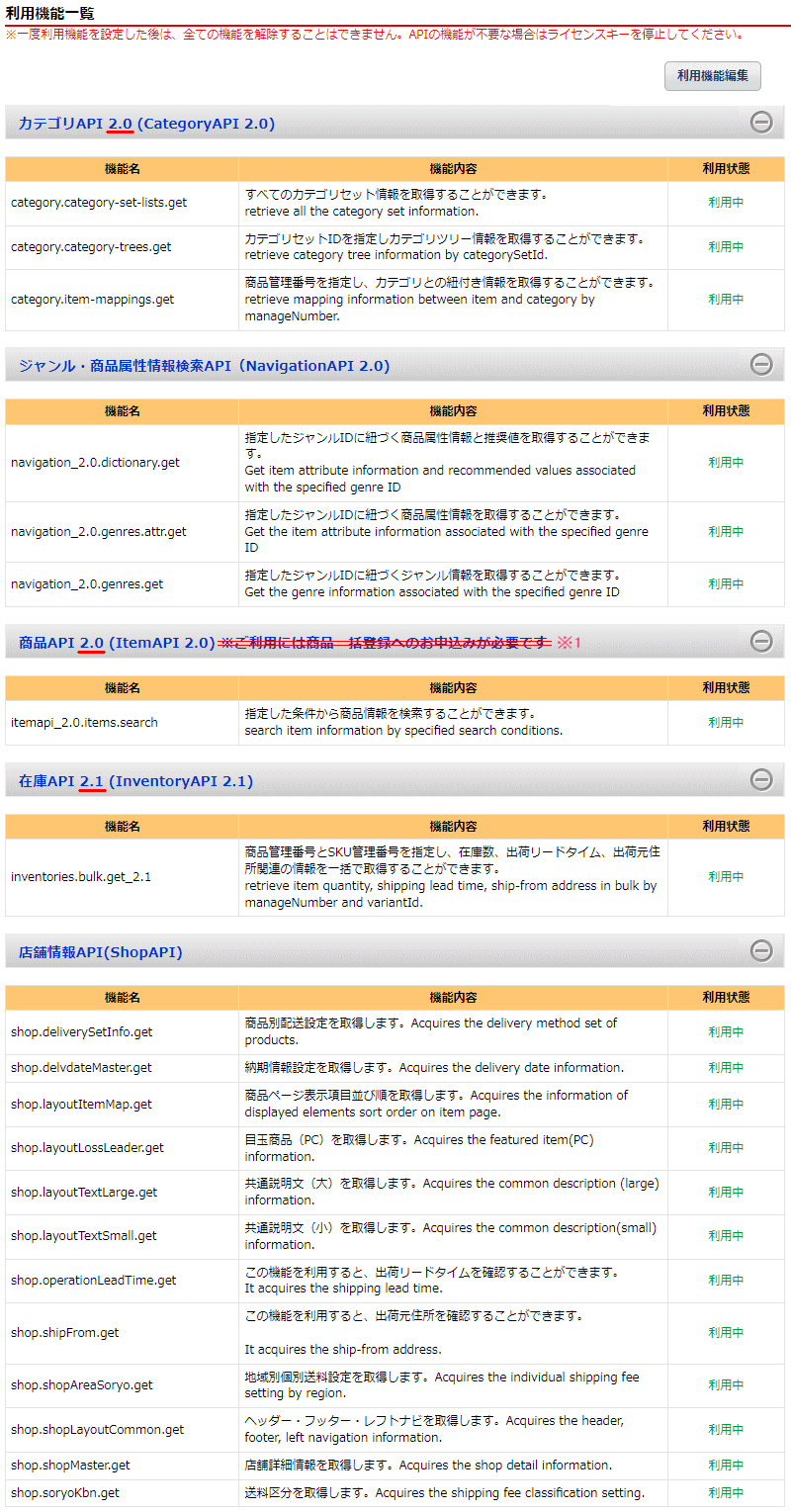Click 利用中 status for inventories.bulk.get_2.1
The height and width of the screenshot is (1512, 791).
click(x=726, y=877)
